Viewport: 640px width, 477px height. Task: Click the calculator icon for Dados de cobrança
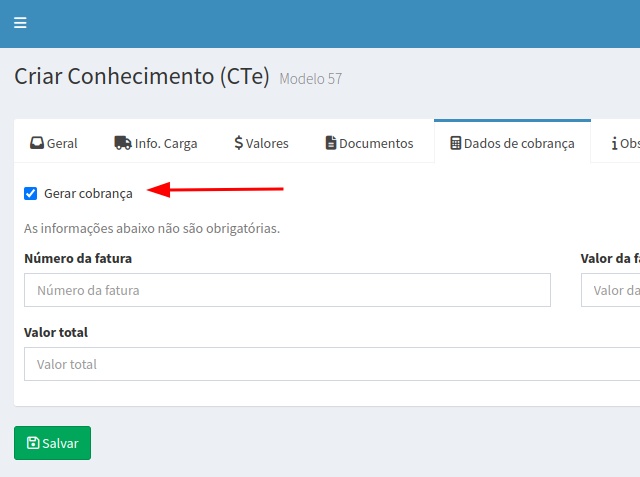456,143
